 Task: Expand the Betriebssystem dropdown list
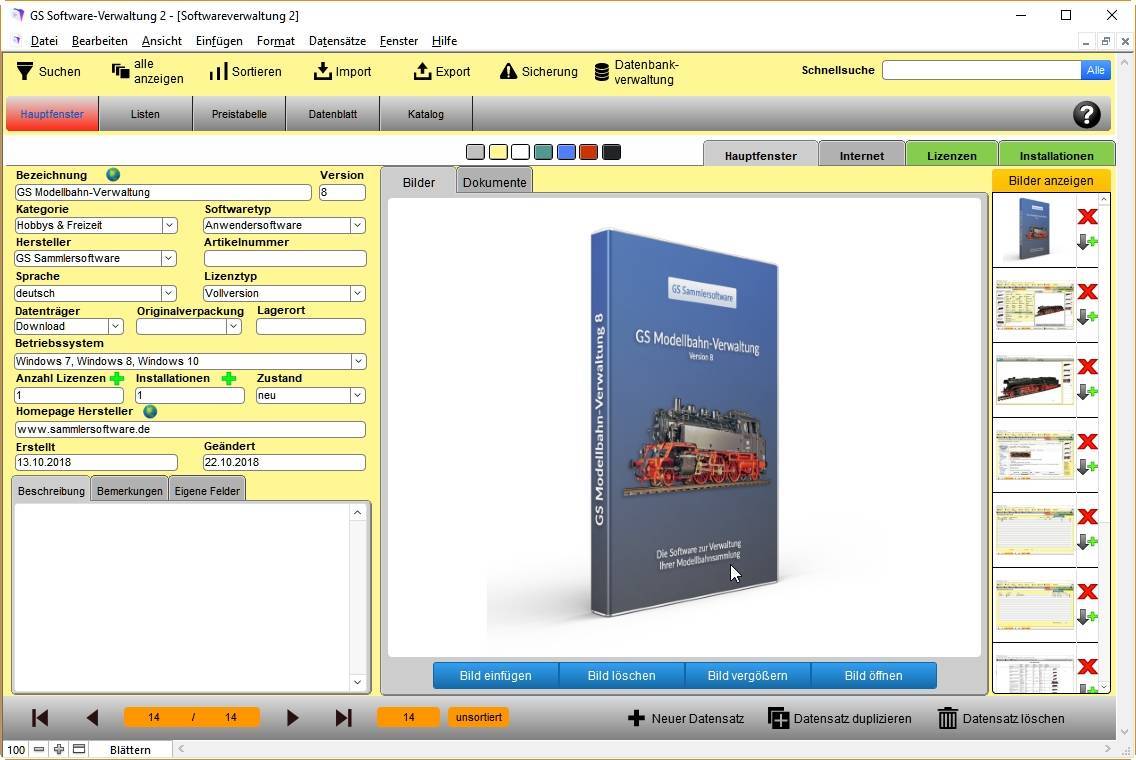click(357, 362)
